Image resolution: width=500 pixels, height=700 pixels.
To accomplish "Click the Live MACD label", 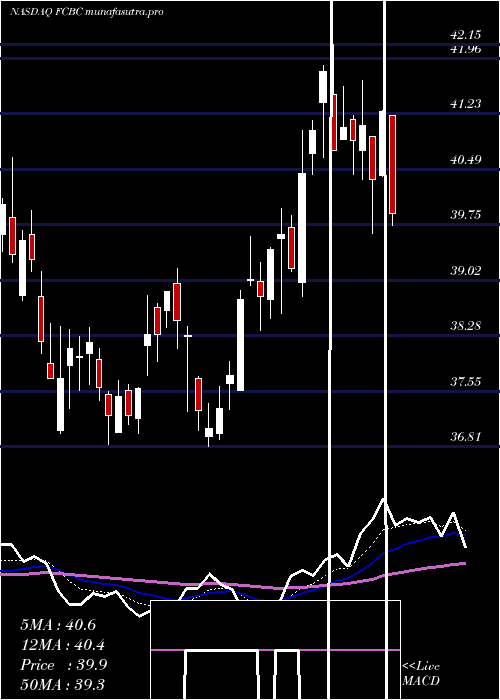I will point(421,674).
